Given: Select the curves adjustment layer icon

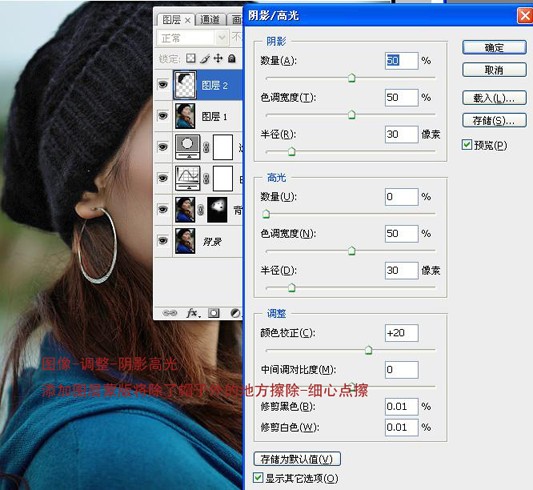Looking at the screenshot, I should click(187, 178).
